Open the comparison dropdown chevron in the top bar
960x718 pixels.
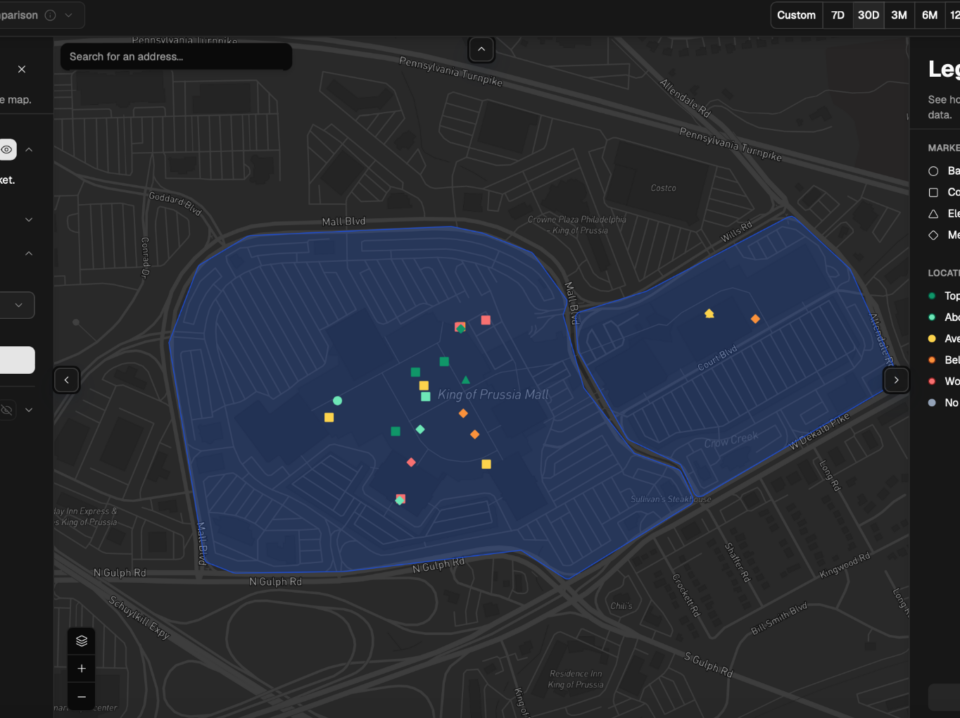click(69, 15)
